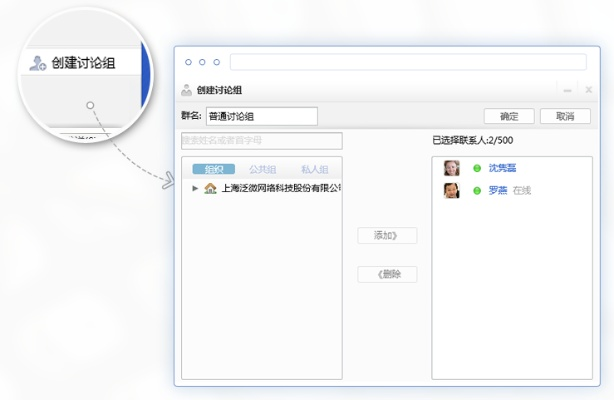Select contact 罗燕 in the selected list
614x400 pixels.
[x=497, y=190]
